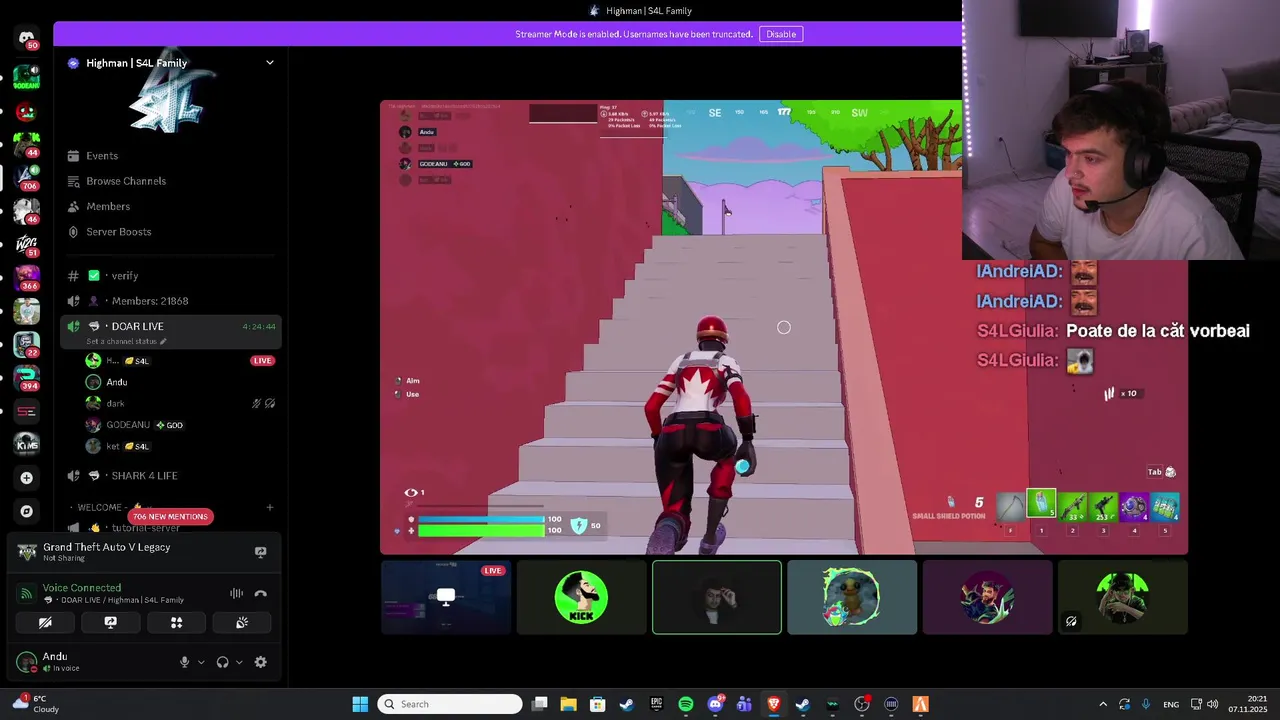
Task: Open Discover servers compass icon
Action: 27,511
